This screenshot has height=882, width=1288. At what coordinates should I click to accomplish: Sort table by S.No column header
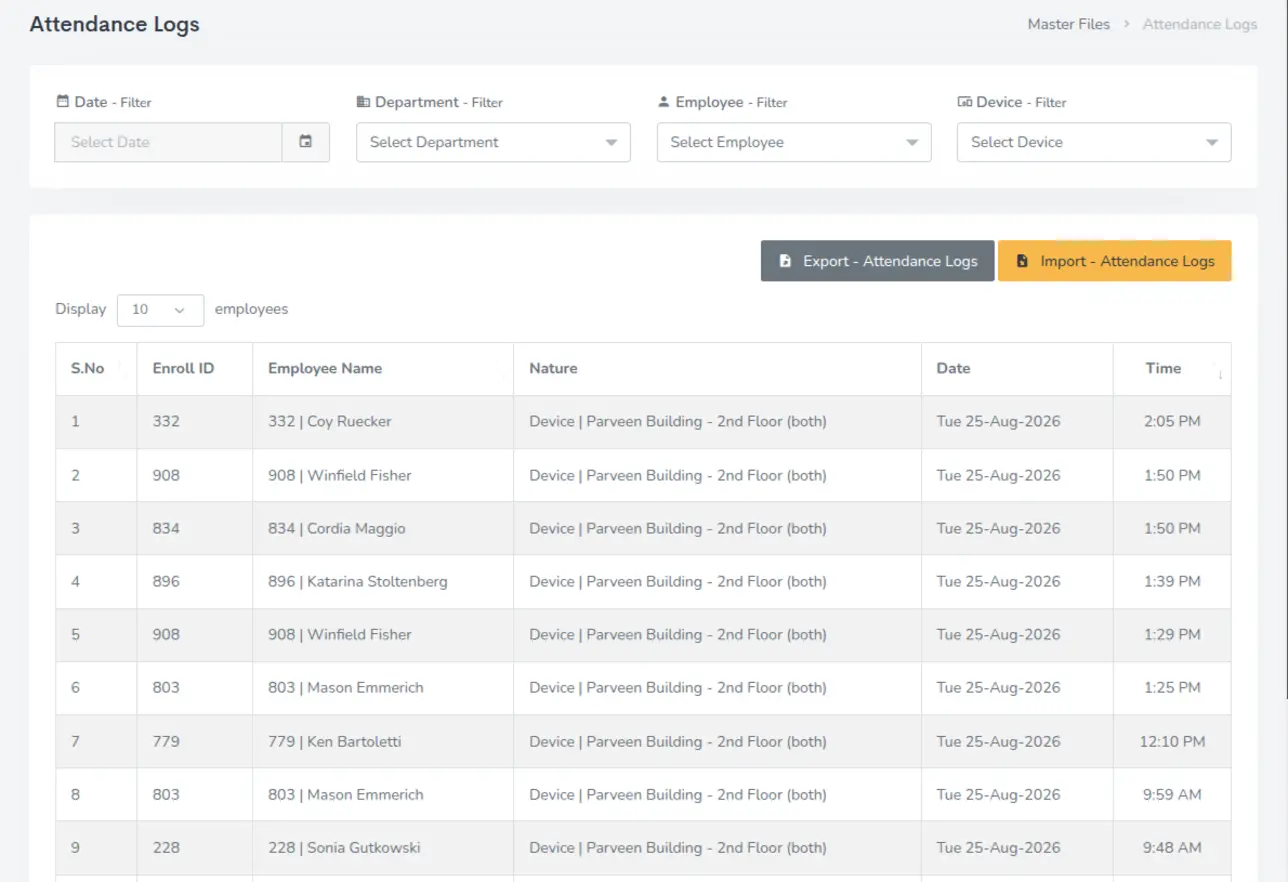point(96,369)
